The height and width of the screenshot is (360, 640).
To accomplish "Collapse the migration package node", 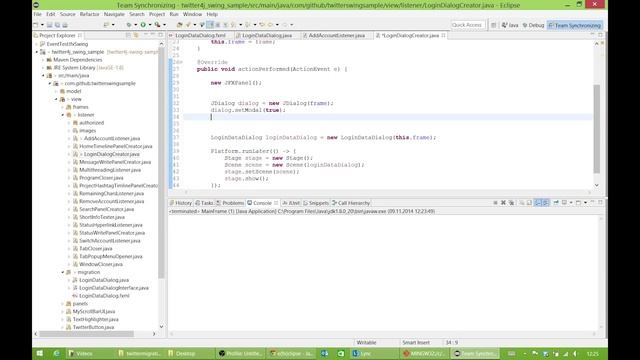I will point(63,272).
